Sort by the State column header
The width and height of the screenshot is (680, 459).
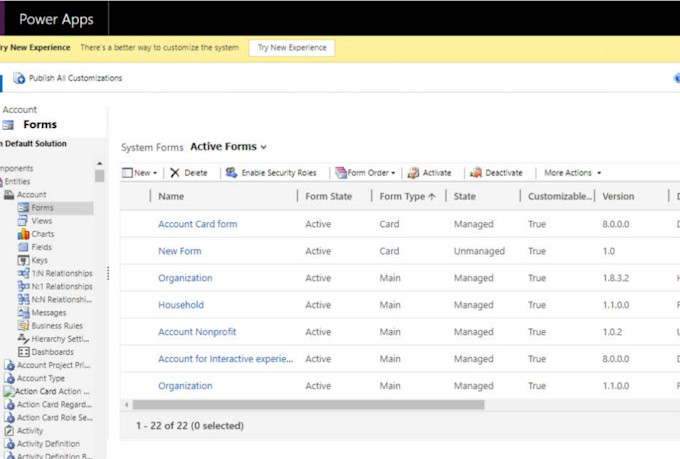click(x=464, y=197)
